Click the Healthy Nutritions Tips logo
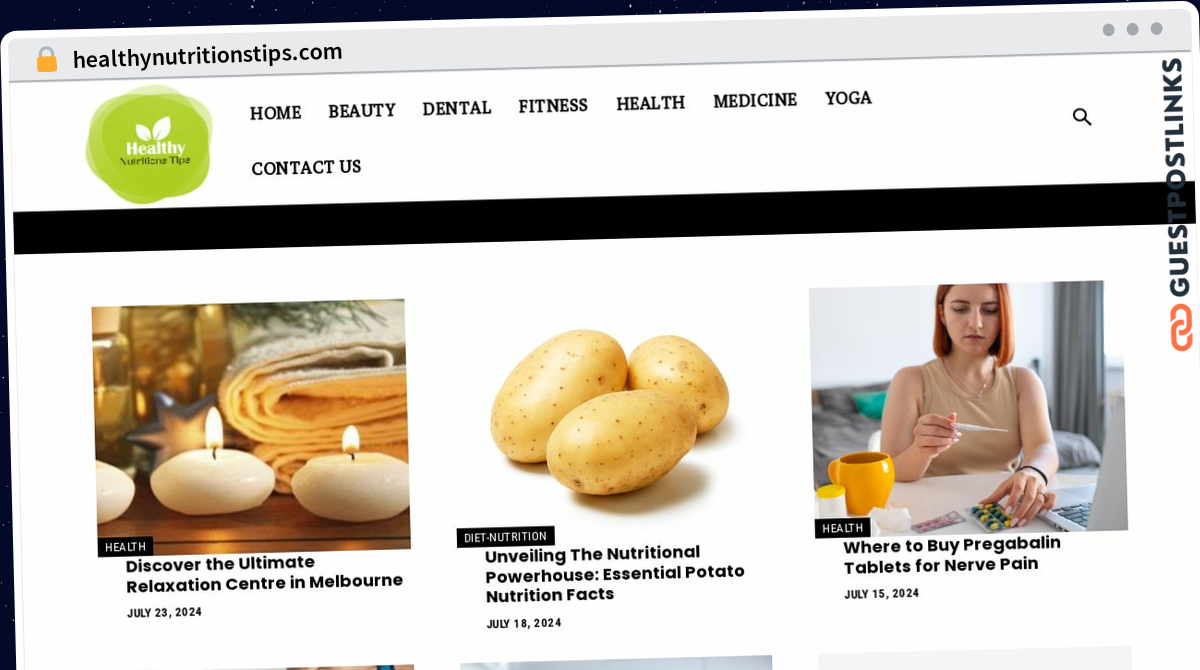The image size is (1200, 670). click(x=149, y=145)
